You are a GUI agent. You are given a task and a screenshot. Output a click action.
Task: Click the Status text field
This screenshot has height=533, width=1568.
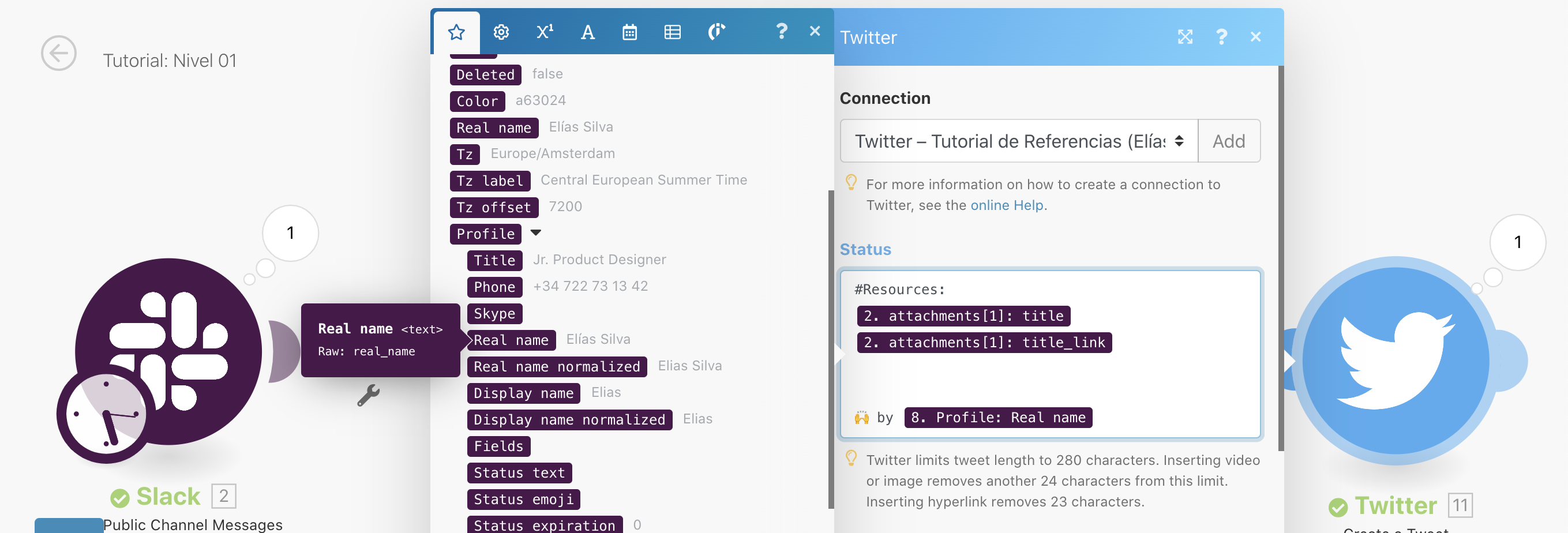(1050, 354)
